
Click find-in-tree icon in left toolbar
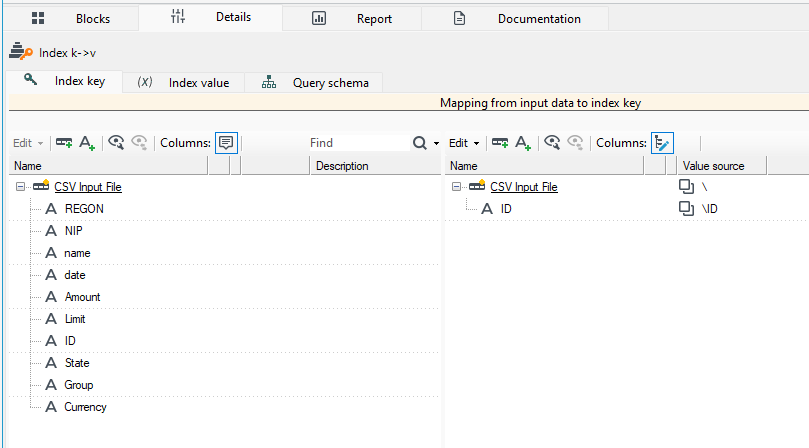pyautogui.click(x=116, y=142)
